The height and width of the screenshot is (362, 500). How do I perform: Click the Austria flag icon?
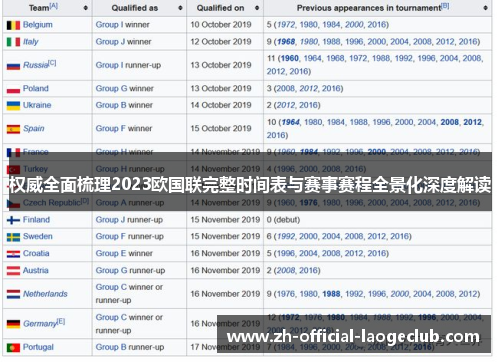coord(13,271)
